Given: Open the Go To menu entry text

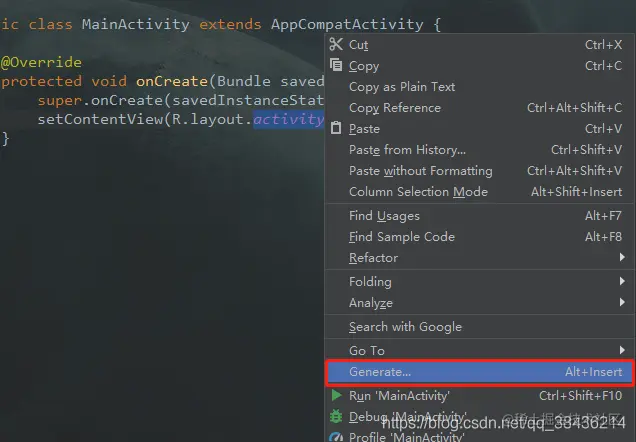Looking at the screenshot, I should pos(367,351).
